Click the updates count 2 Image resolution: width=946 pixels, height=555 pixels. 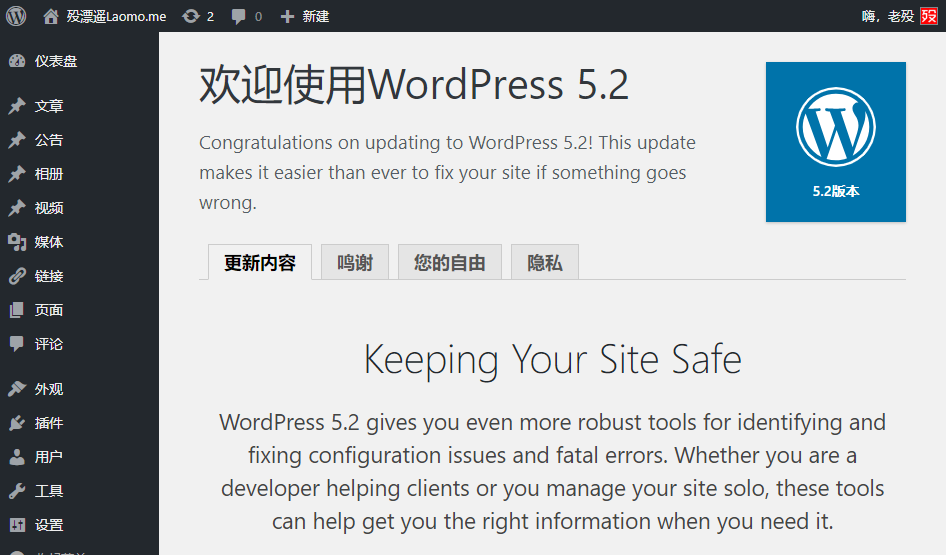pyautogui.click(x=210, y=17)
